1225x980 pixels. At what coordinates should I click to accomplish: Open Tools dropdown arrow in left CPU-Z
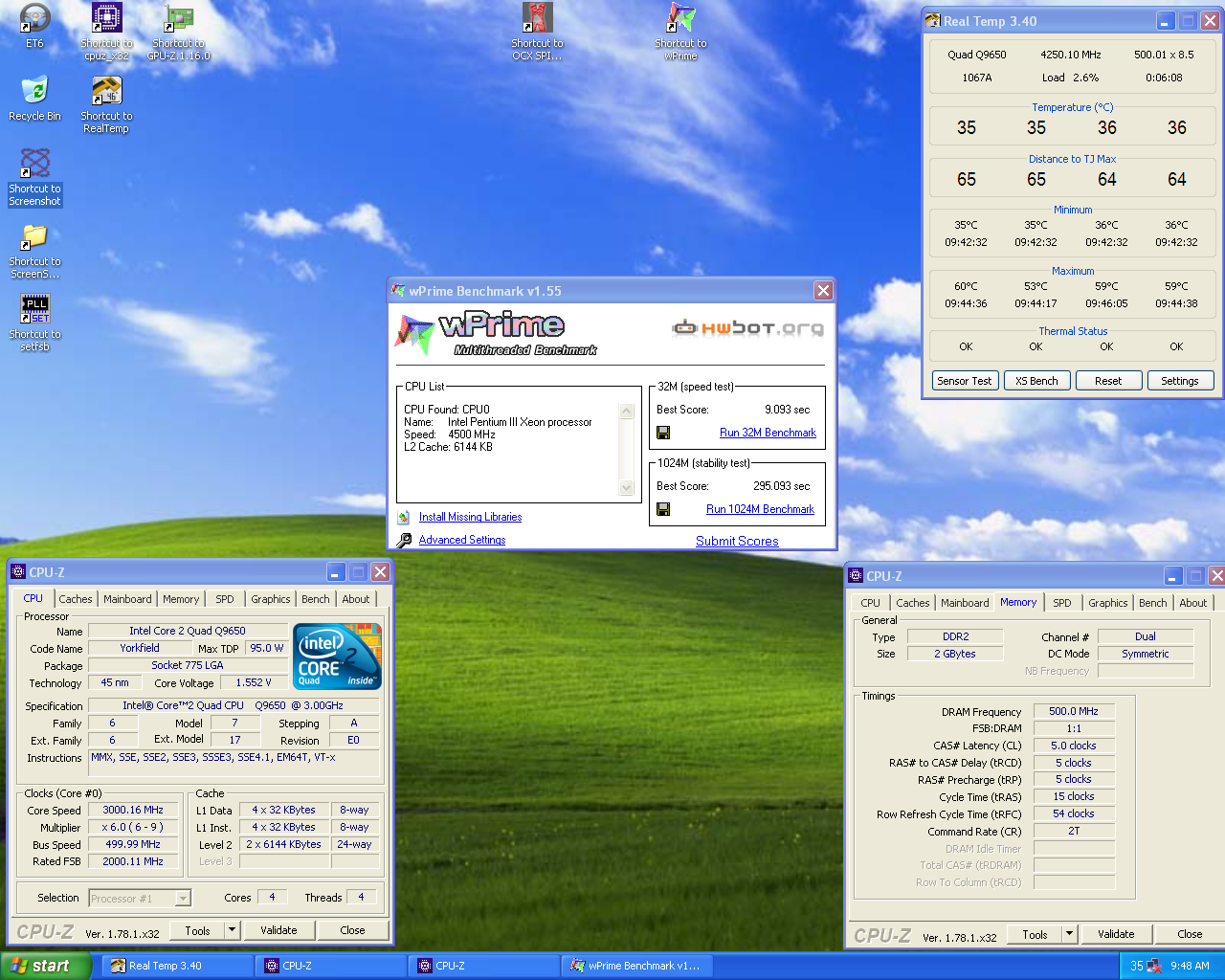coord(232,930)
